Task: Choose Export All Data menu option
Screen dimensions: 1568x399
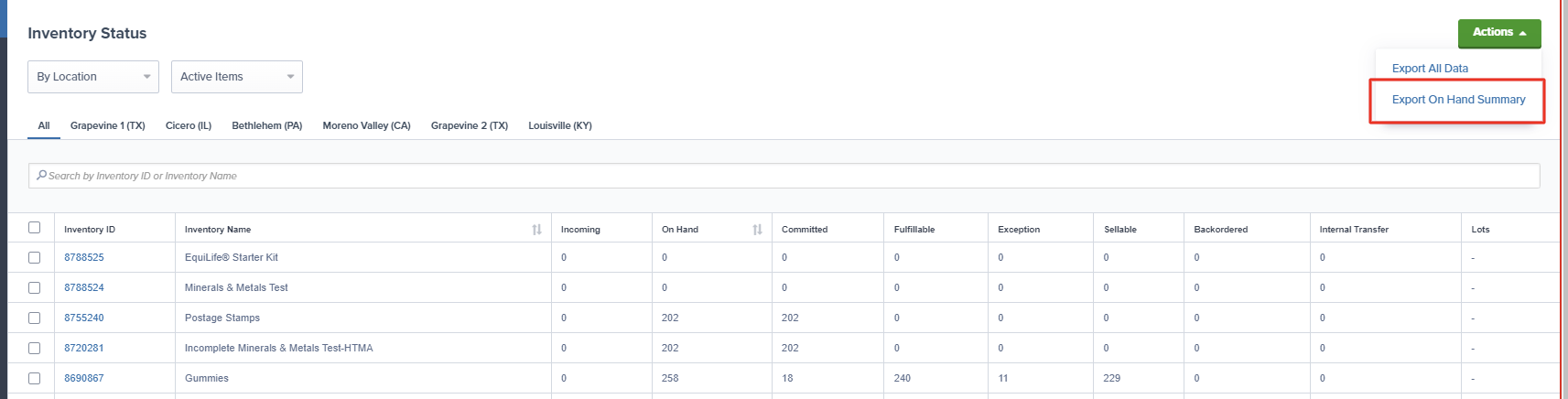Action: click(1430, 69)
